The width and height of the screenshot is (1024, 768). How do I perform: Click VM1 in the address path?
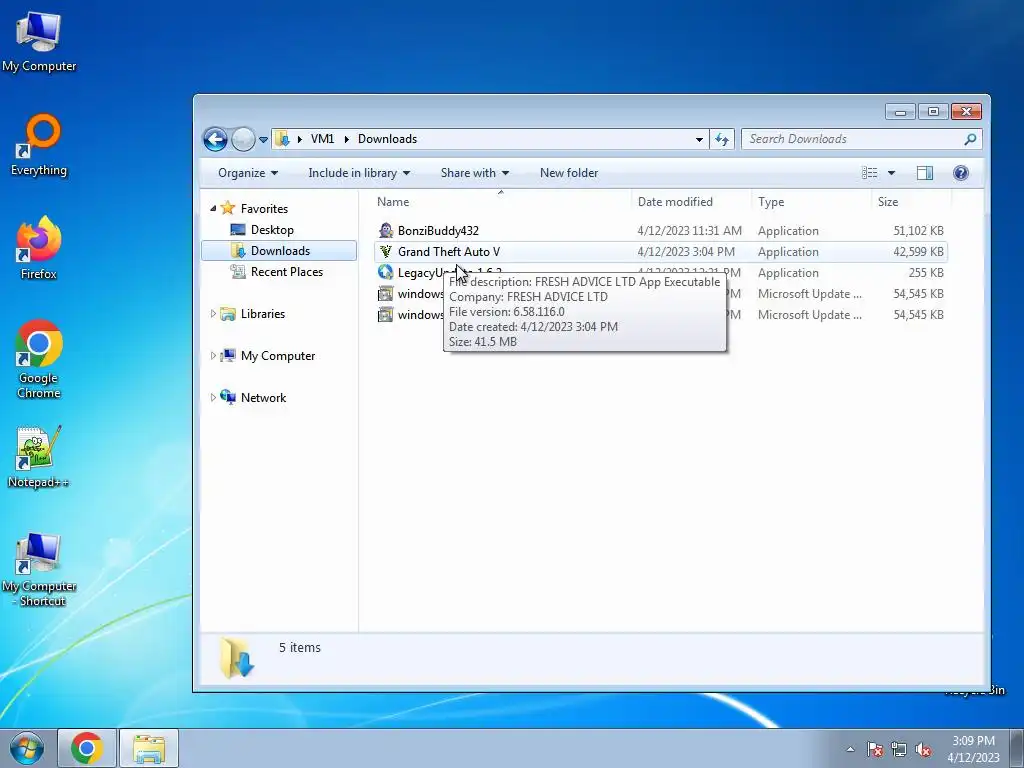(x=322, y=138)
